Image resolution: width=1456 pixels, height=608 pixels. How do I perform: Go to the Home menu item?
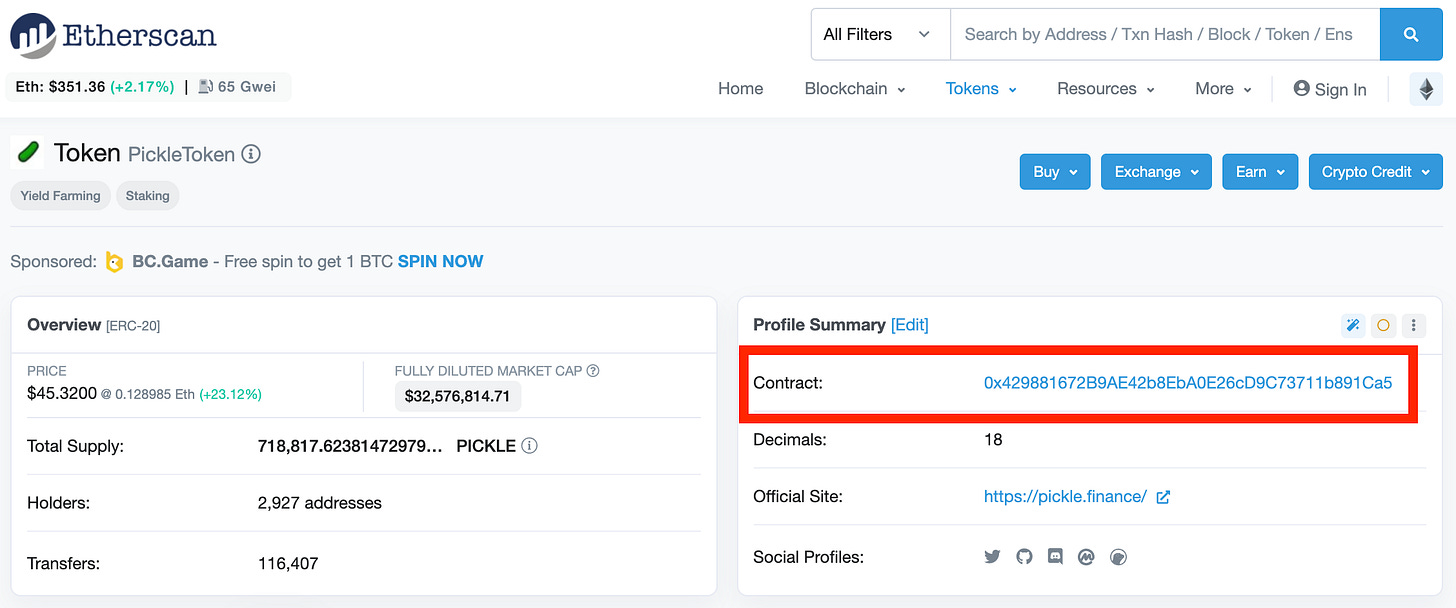tap(741, 89)
